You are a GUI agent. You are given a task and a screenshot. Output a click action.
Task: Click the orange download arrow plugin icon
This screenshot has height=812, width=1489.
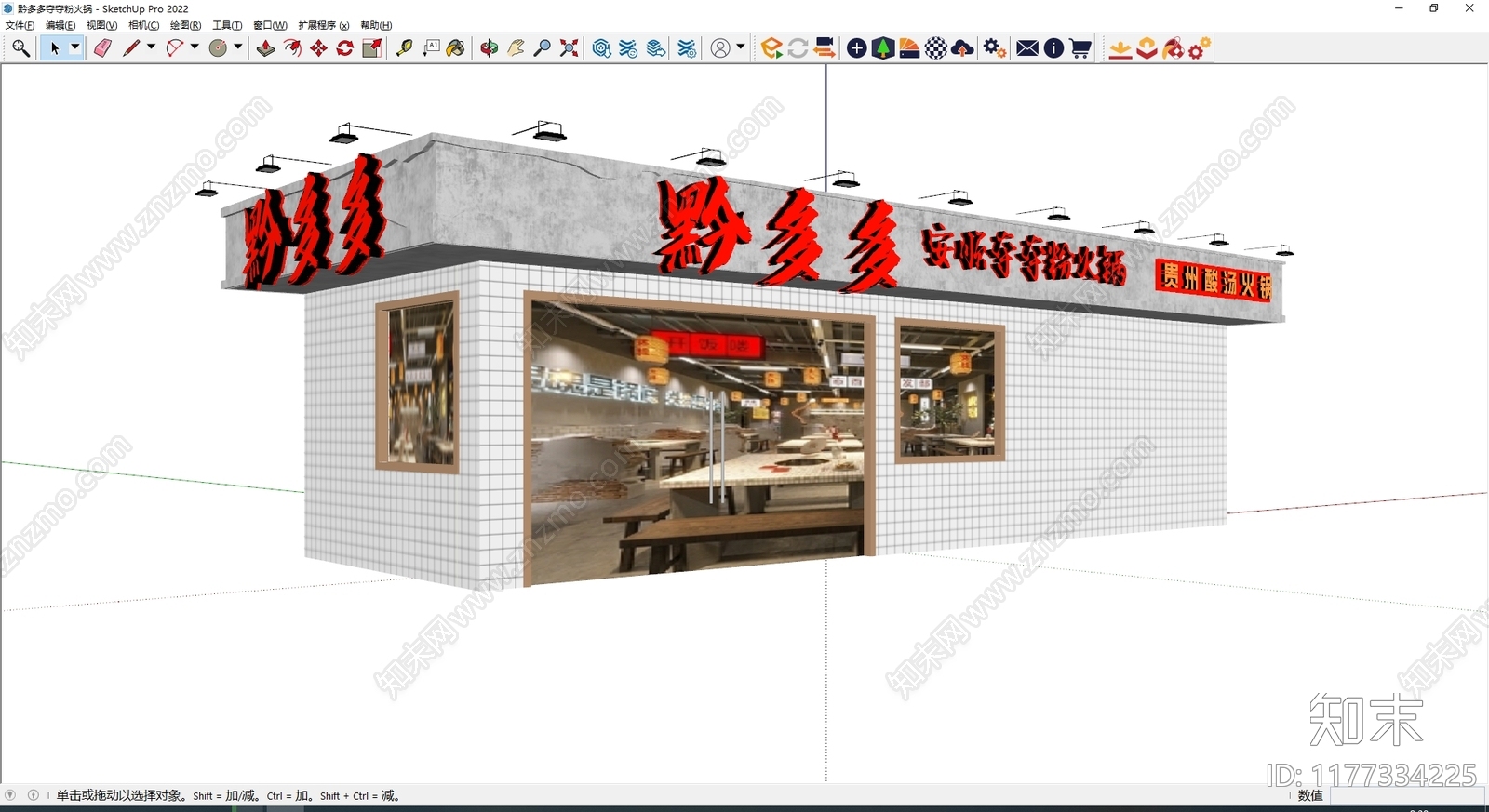(1120, 48)
